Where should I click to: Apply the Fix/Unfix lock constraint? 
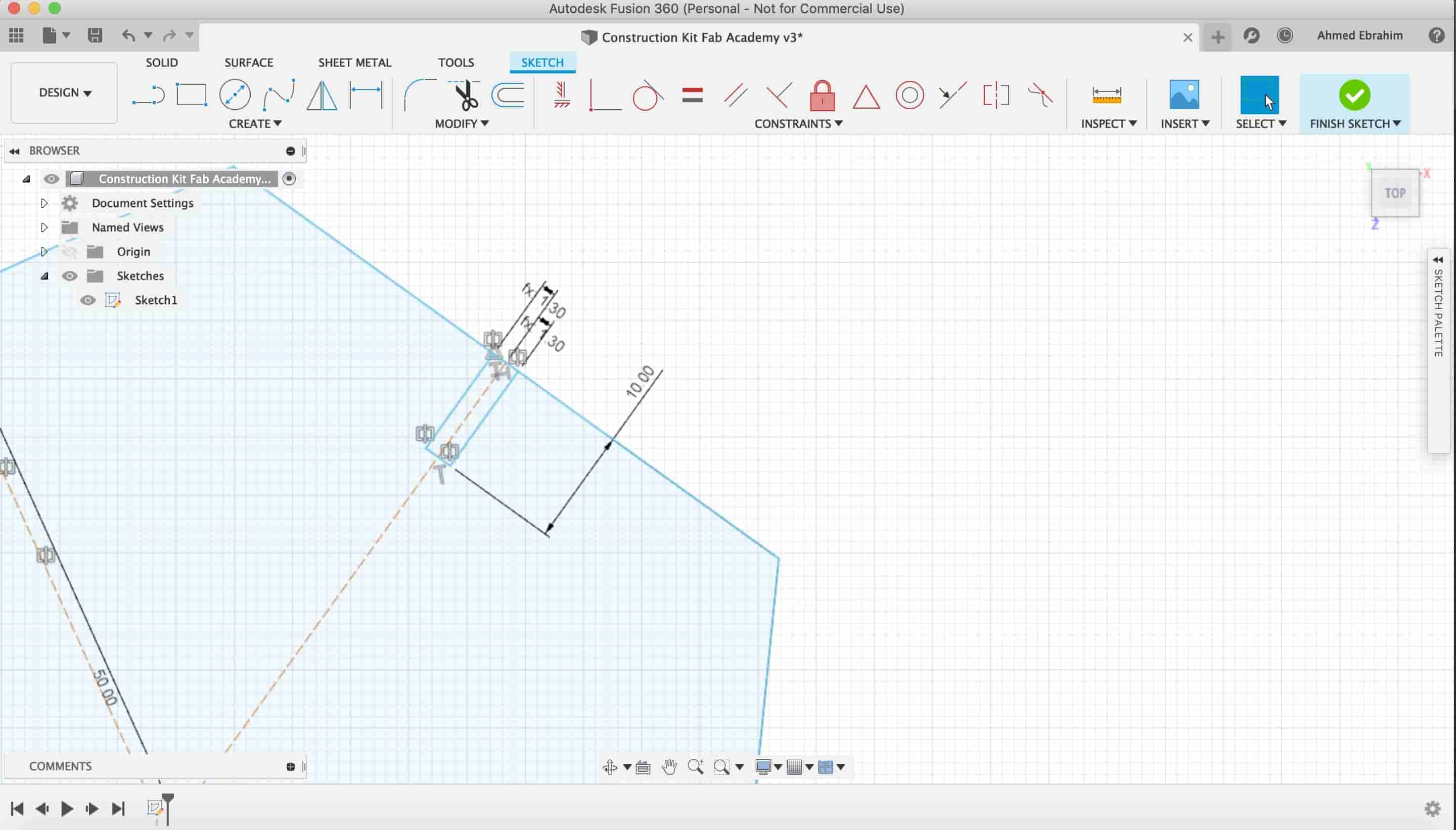pos(822,95)
